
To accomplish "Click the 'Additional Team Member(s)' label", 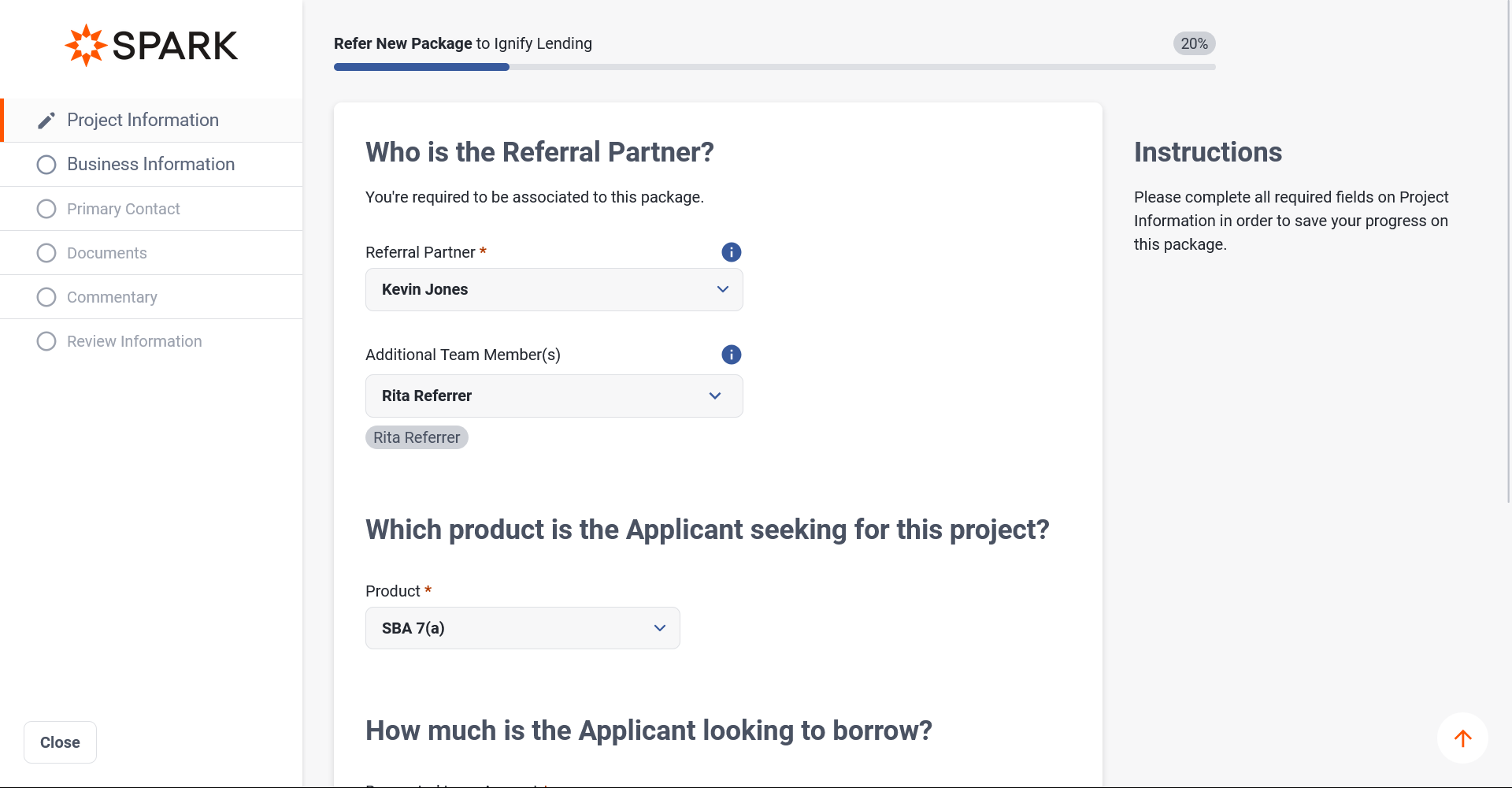I will tap(463, 355).
